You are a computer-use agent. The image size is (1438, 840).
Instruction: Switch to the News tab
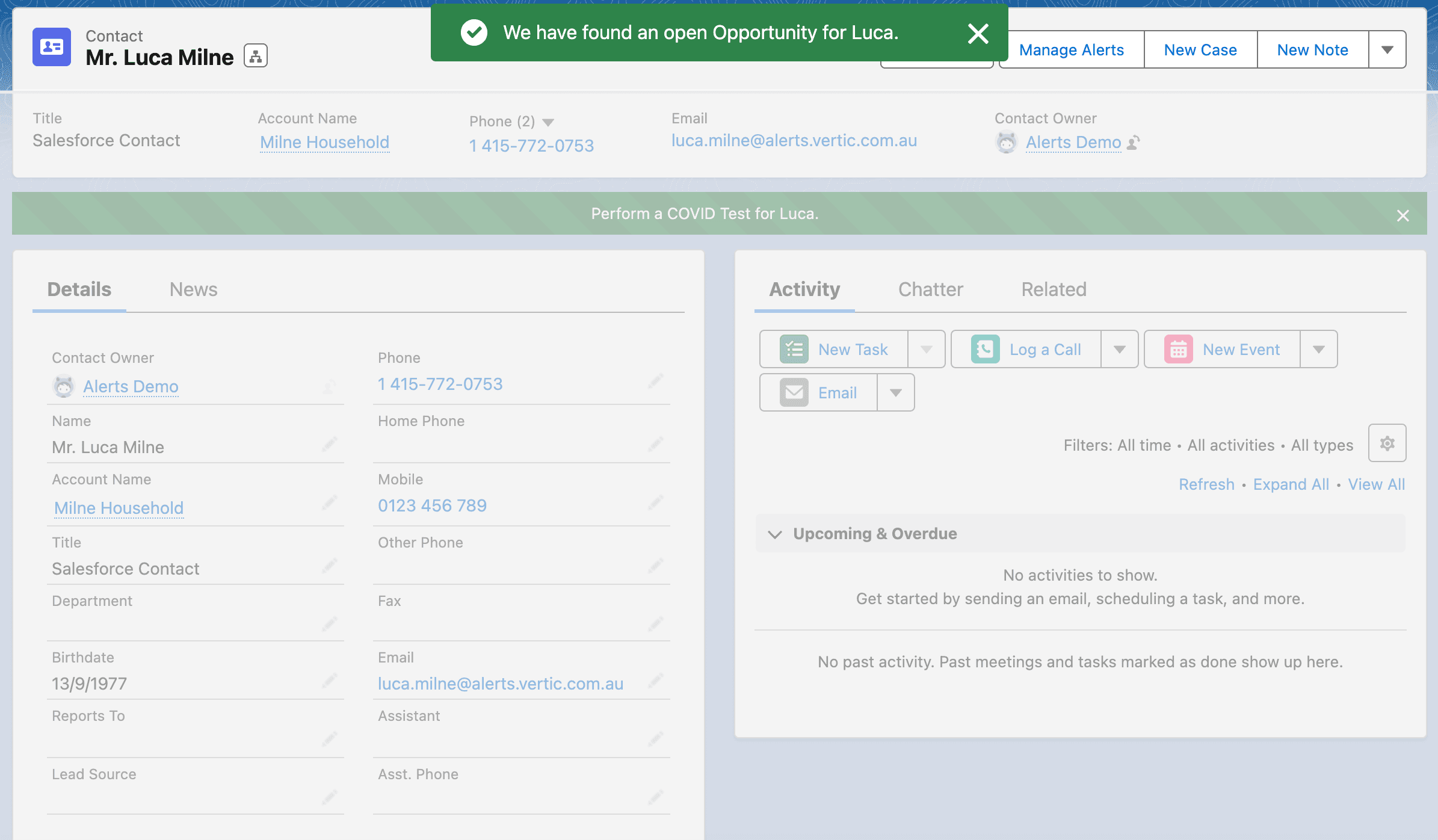click(x=193, y=289)
